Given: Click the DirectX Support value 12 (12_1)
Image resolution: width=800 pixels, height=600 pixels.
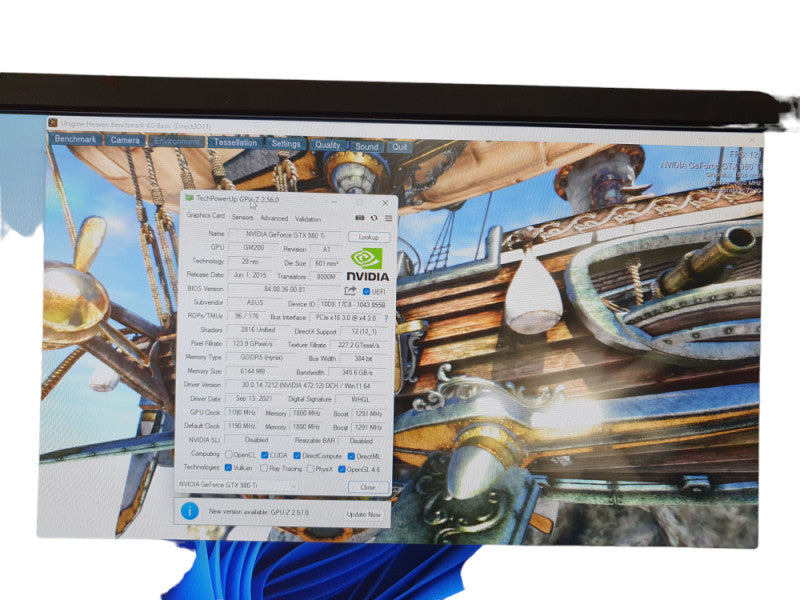Looking at the screenshot, I should 364,332.
